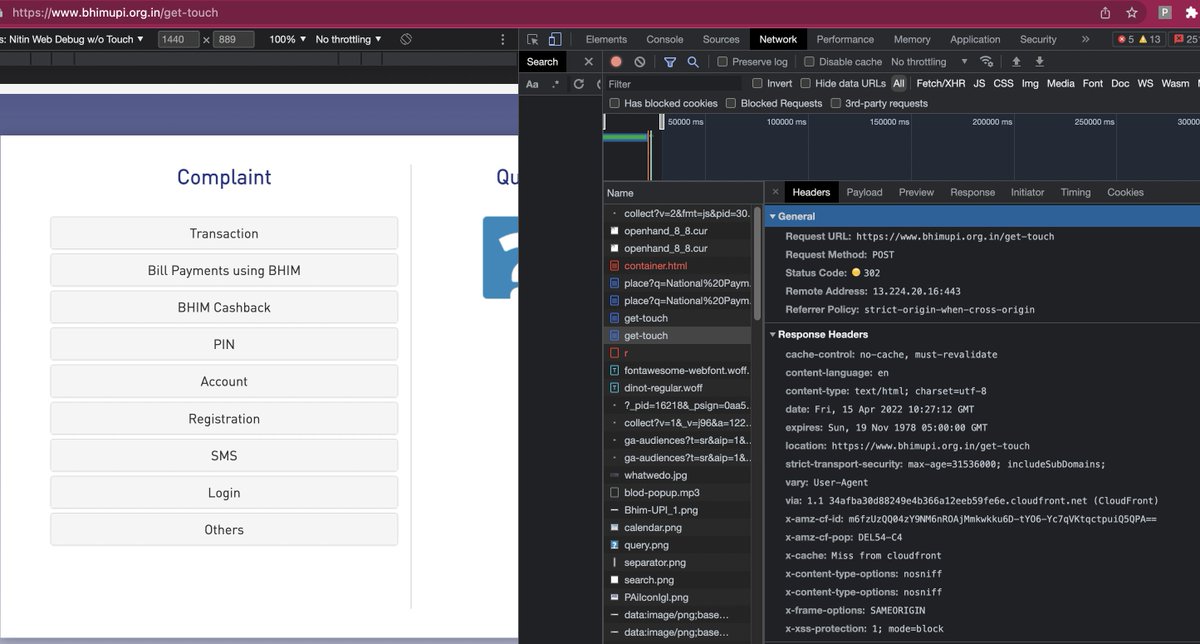The height and width of the screenshot is (644, 1200).
Task: Open the browser extensions puzzle icon
Action: [x=1191, y=13]
